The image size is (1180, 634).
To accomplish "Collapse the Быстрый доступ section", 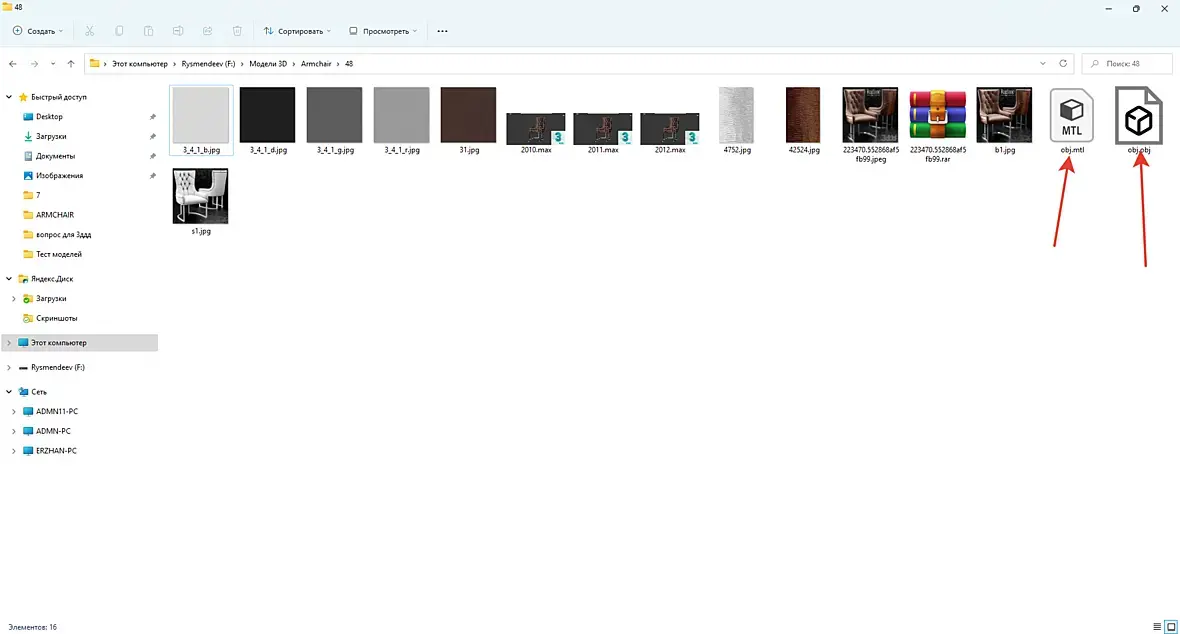I will pos(9,97).
